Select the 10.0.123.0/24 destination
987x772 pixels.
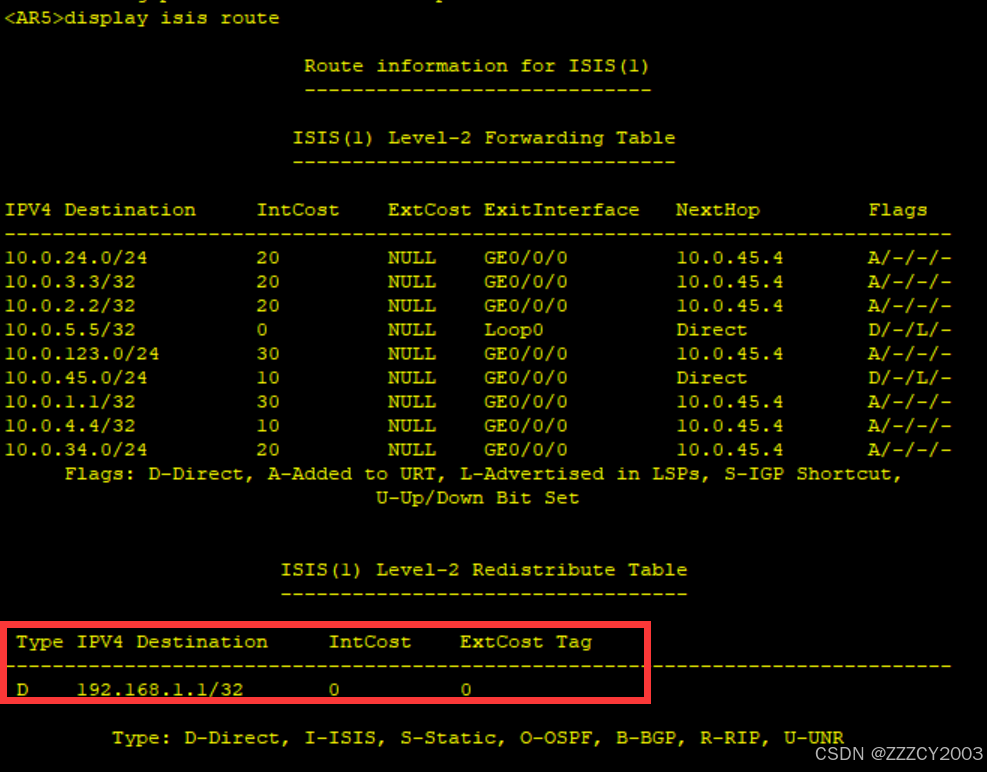click(82, 354)
